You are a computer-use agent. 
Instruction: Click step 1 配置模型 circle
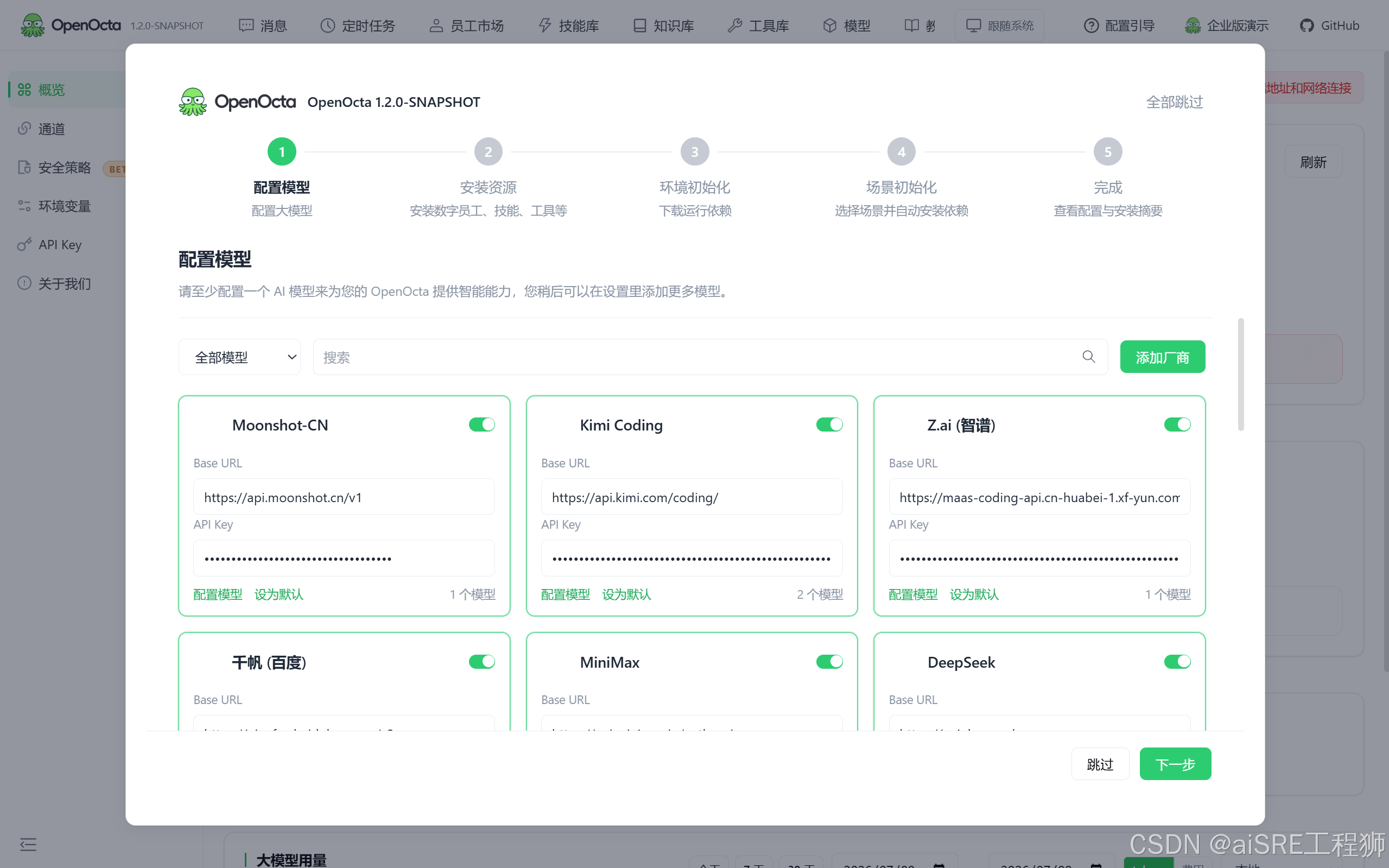[x=282, y=151]
